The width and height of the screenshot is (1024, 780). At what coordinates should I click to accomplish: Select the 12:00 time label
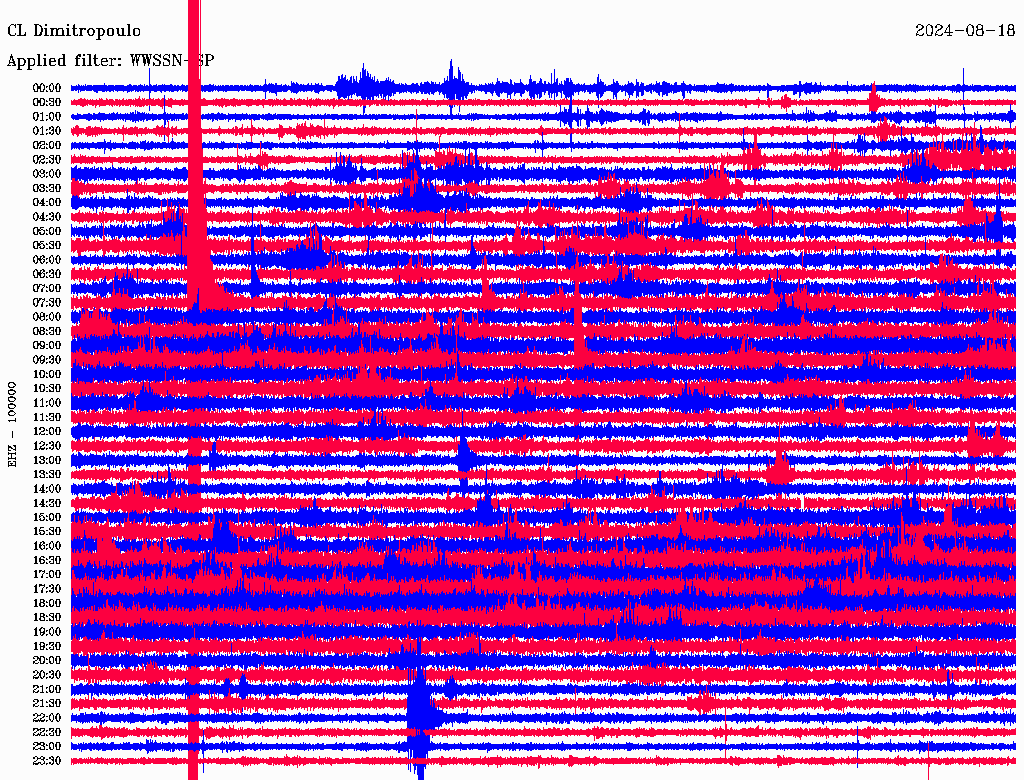(47, 432)
